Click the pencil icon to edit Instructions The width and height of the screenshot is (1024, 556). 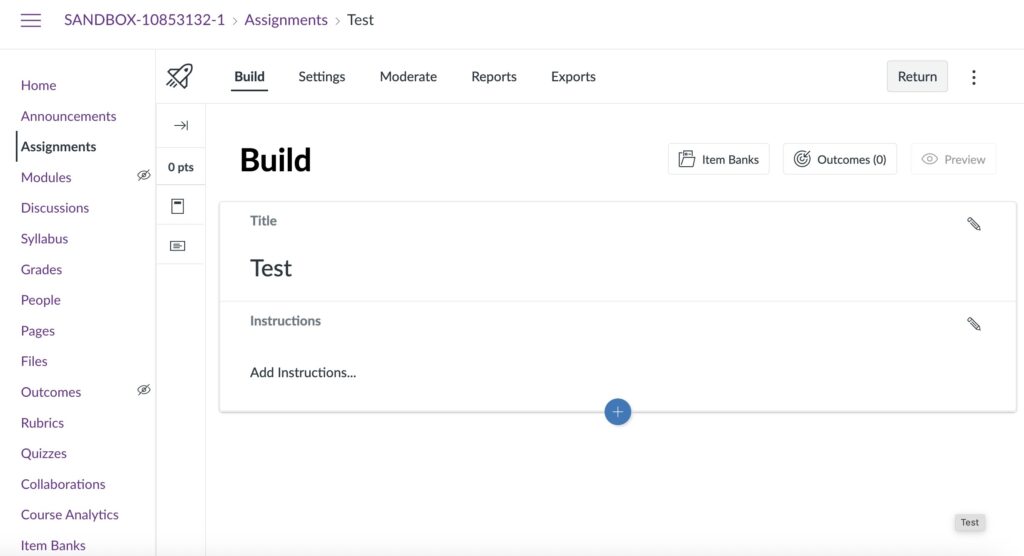pyautogui.click(x=973, y=324)
